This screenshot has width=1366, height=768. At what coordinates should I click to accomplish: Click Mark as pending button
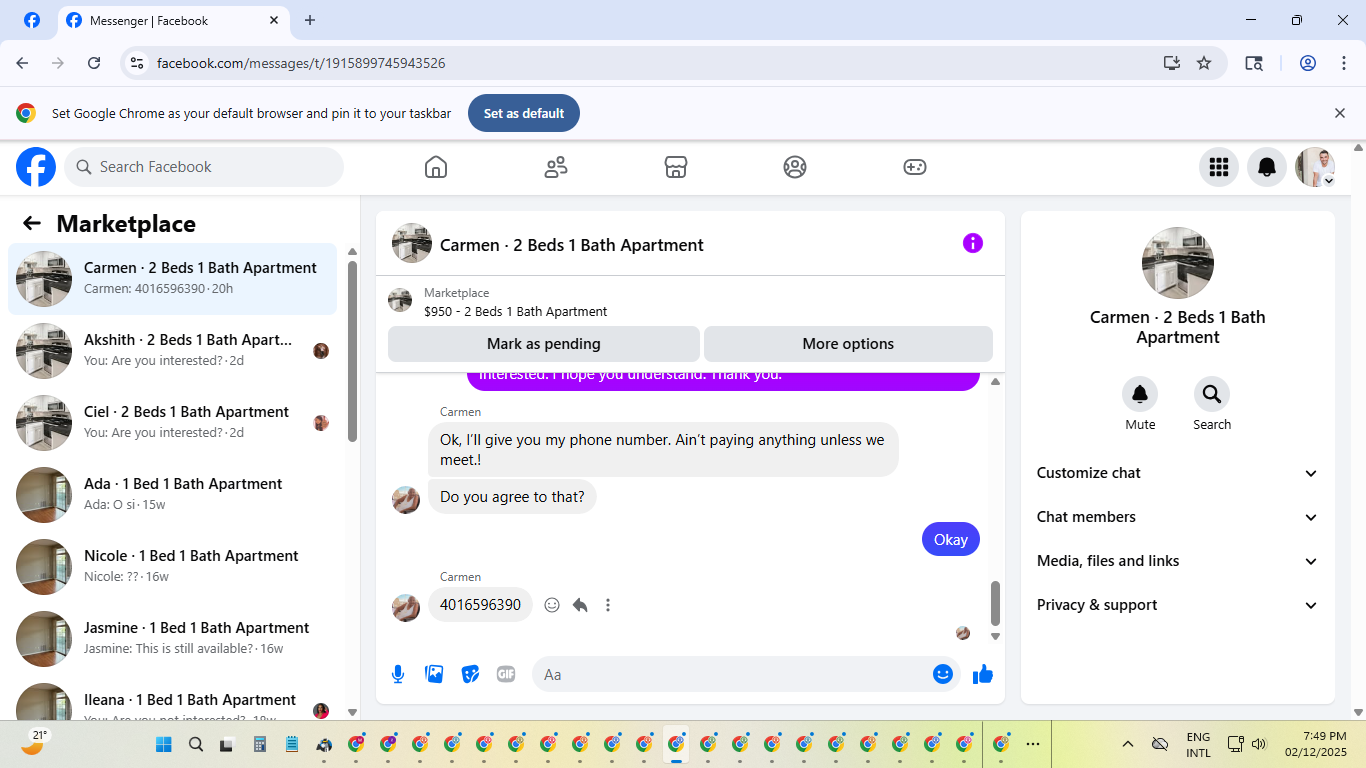[x=544, y=344]
